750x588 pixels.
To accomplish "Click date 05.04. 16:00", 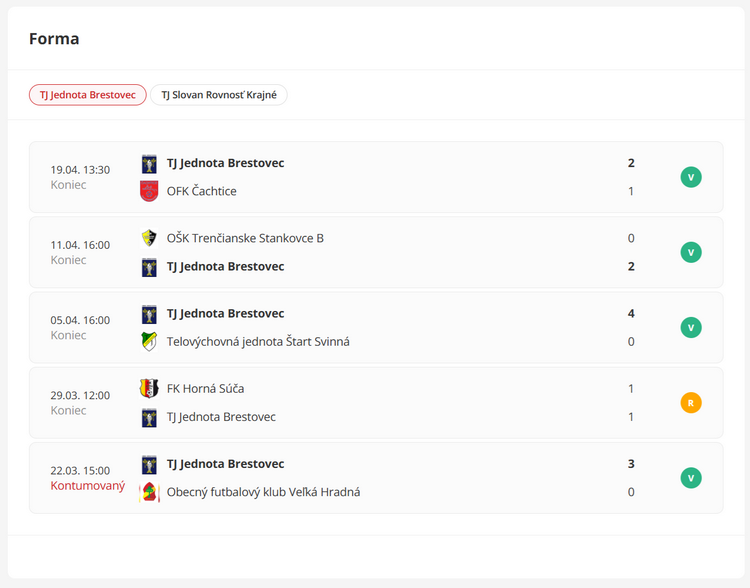I will pos(80,320).
